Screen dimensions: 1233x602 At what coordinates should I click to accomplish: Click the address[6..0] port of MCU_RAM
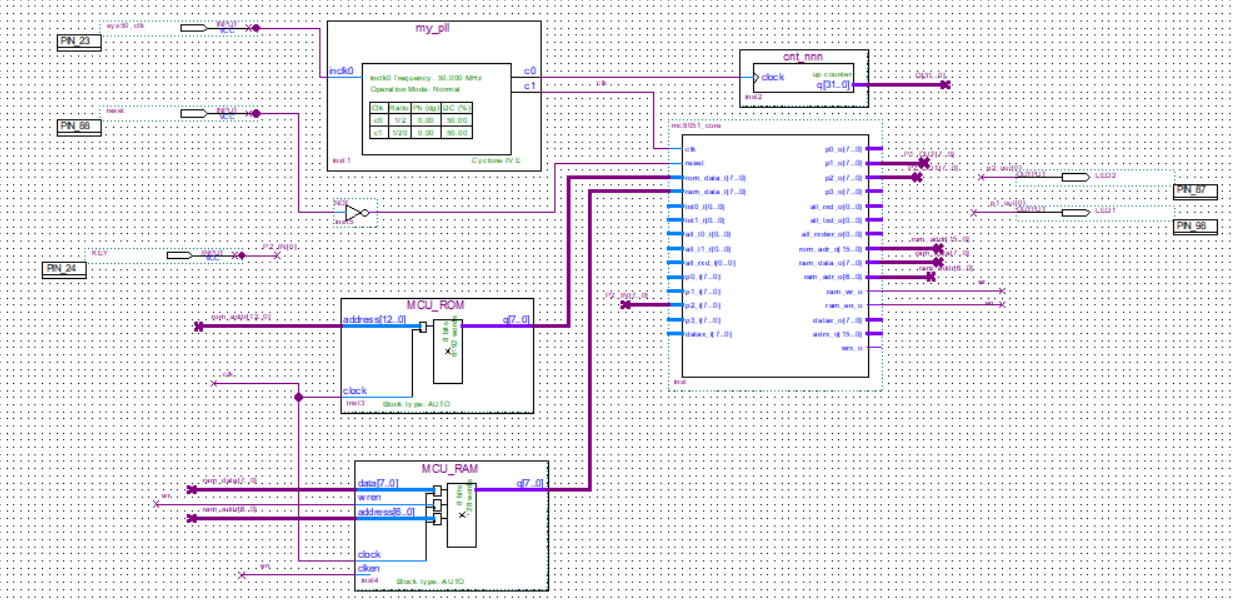coord(385,512)
